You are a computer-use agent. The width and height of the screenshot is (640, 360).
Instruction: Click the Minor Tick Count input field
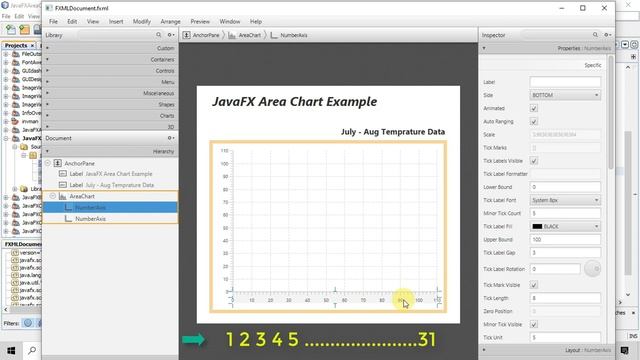(565, 213)
